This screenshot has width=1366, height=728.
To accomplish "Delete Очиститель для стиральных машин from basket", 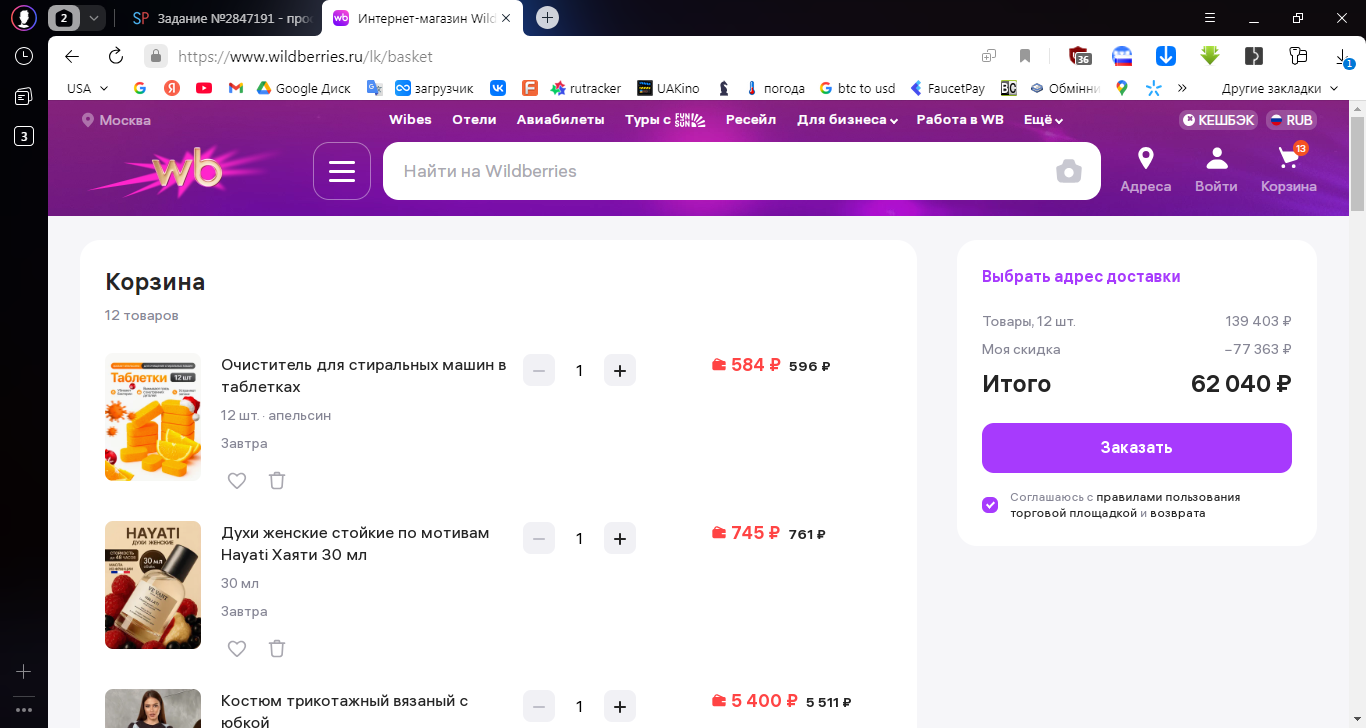I will 277,481.
